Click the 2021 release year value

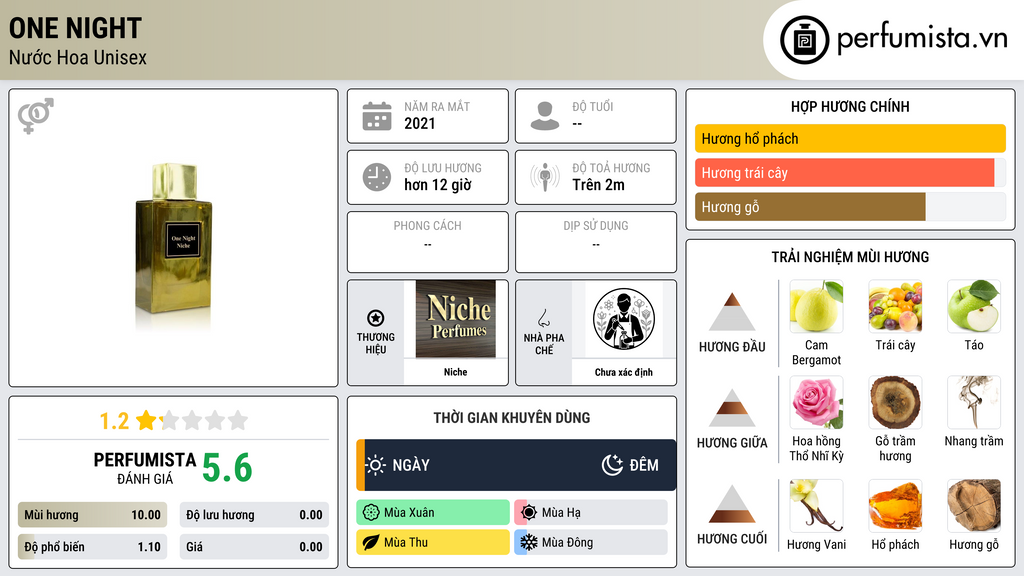[419, 123]
